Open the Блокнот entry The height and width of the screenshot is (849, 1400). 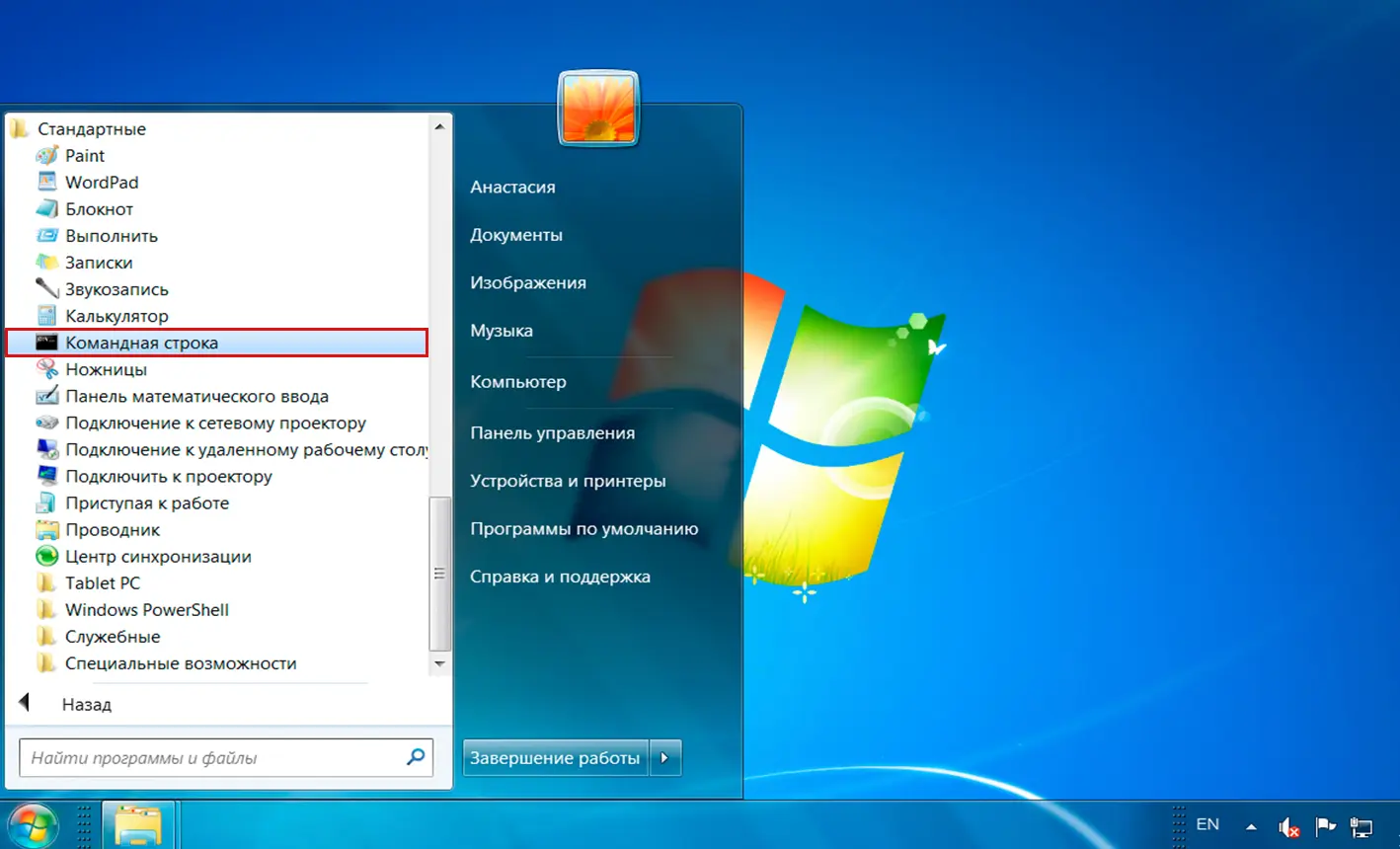[x=99, y=208]
